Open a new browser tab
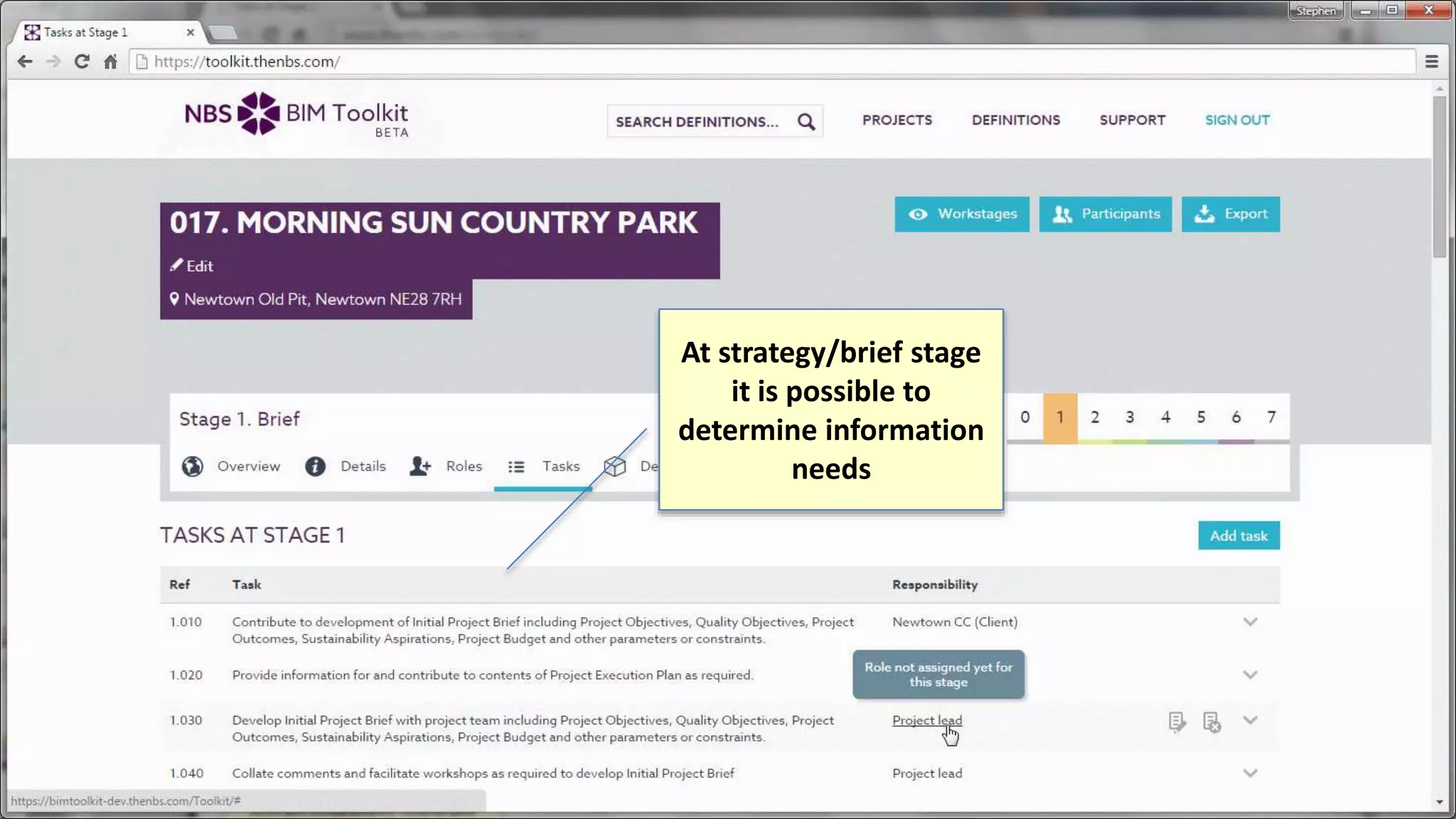Viewport: 1456px width, 819px height. pyautogui.click(x=223, y=33)
